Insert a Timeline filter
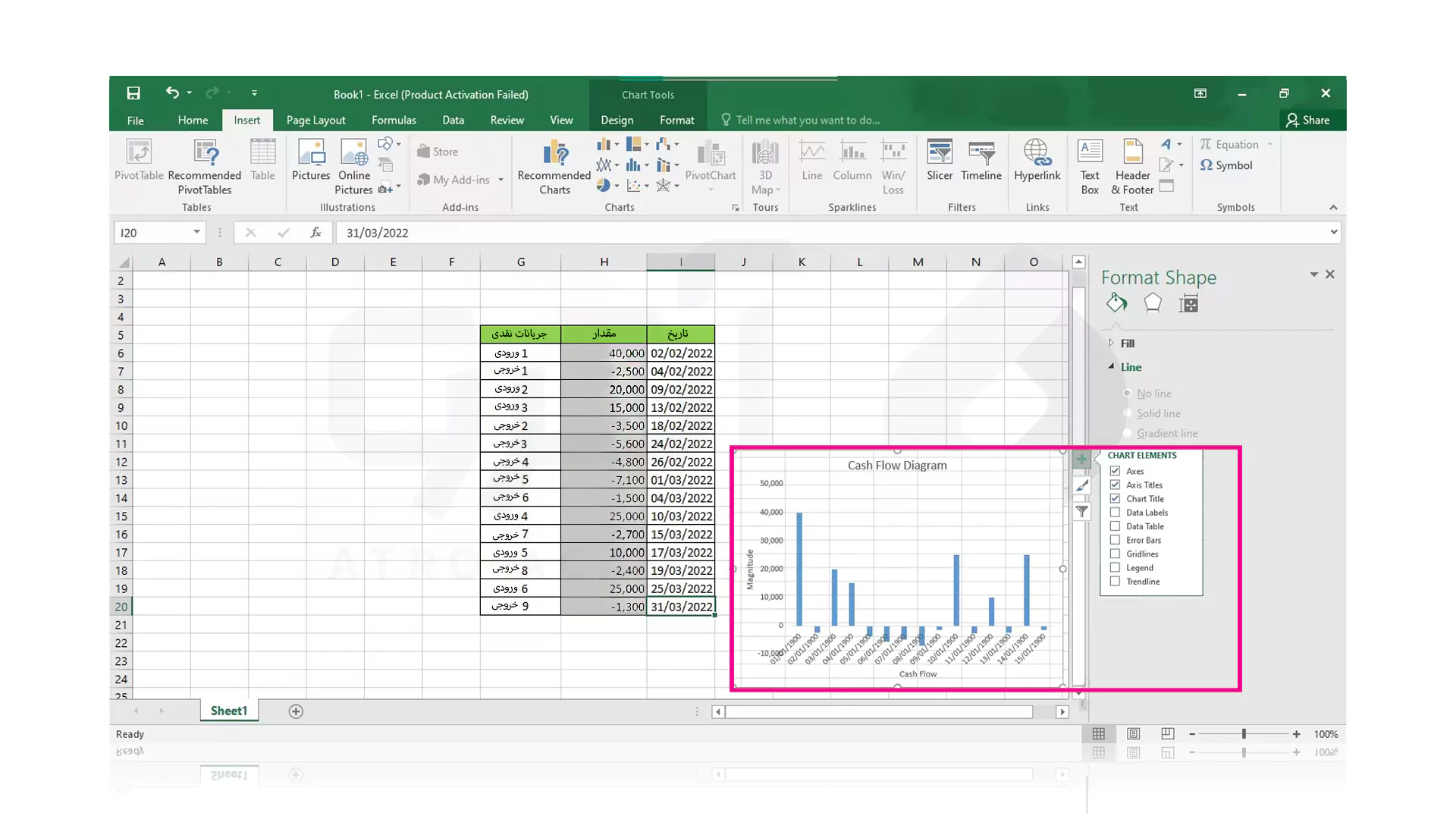 [981, 160]
